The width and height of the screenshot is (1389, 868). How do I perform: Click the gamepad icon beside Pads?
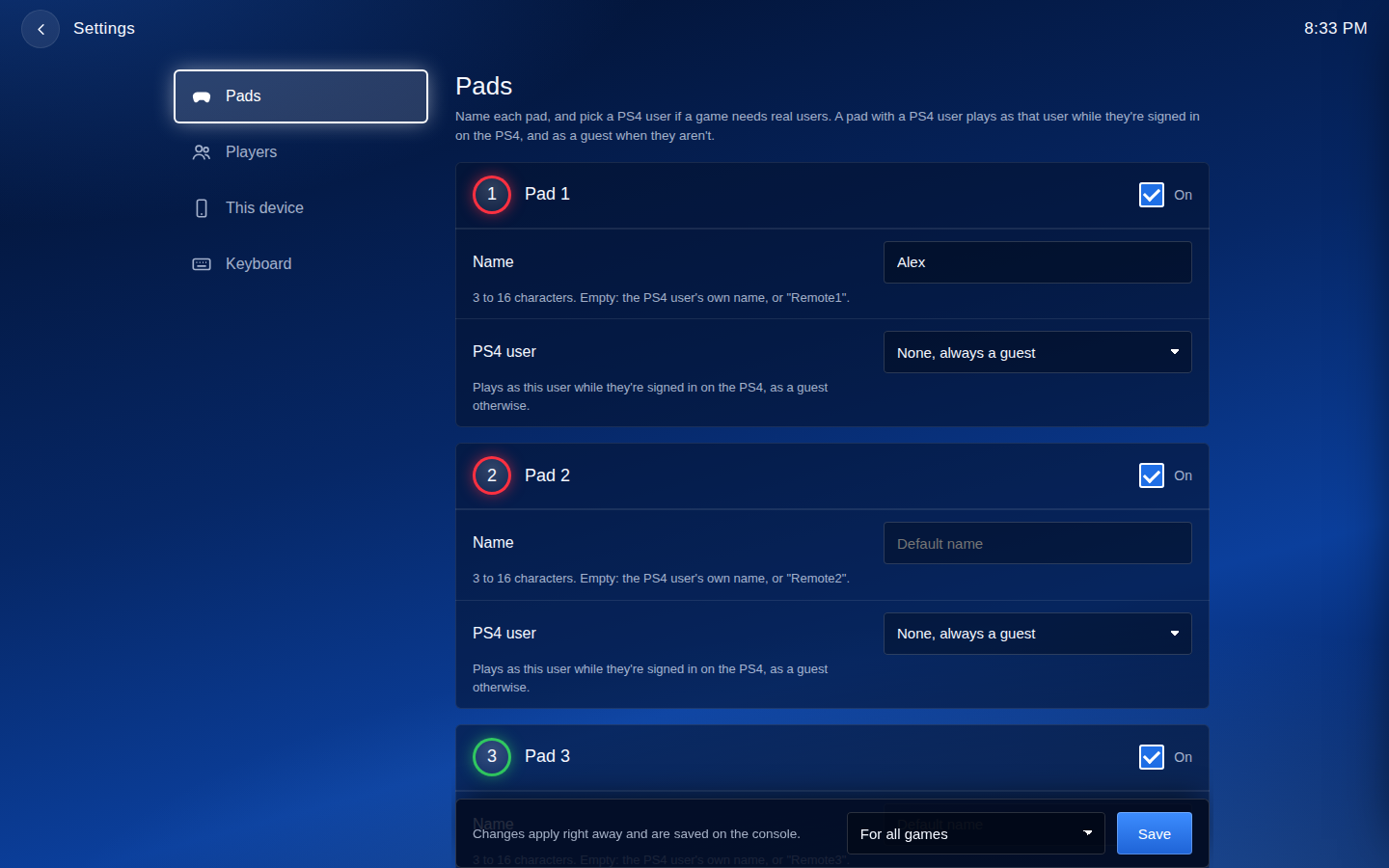(x=202, y=96)
